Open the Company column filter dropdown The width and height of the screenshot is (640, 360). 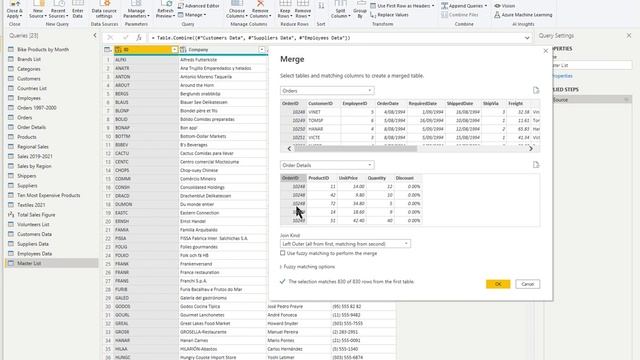(x=262, y=50)
